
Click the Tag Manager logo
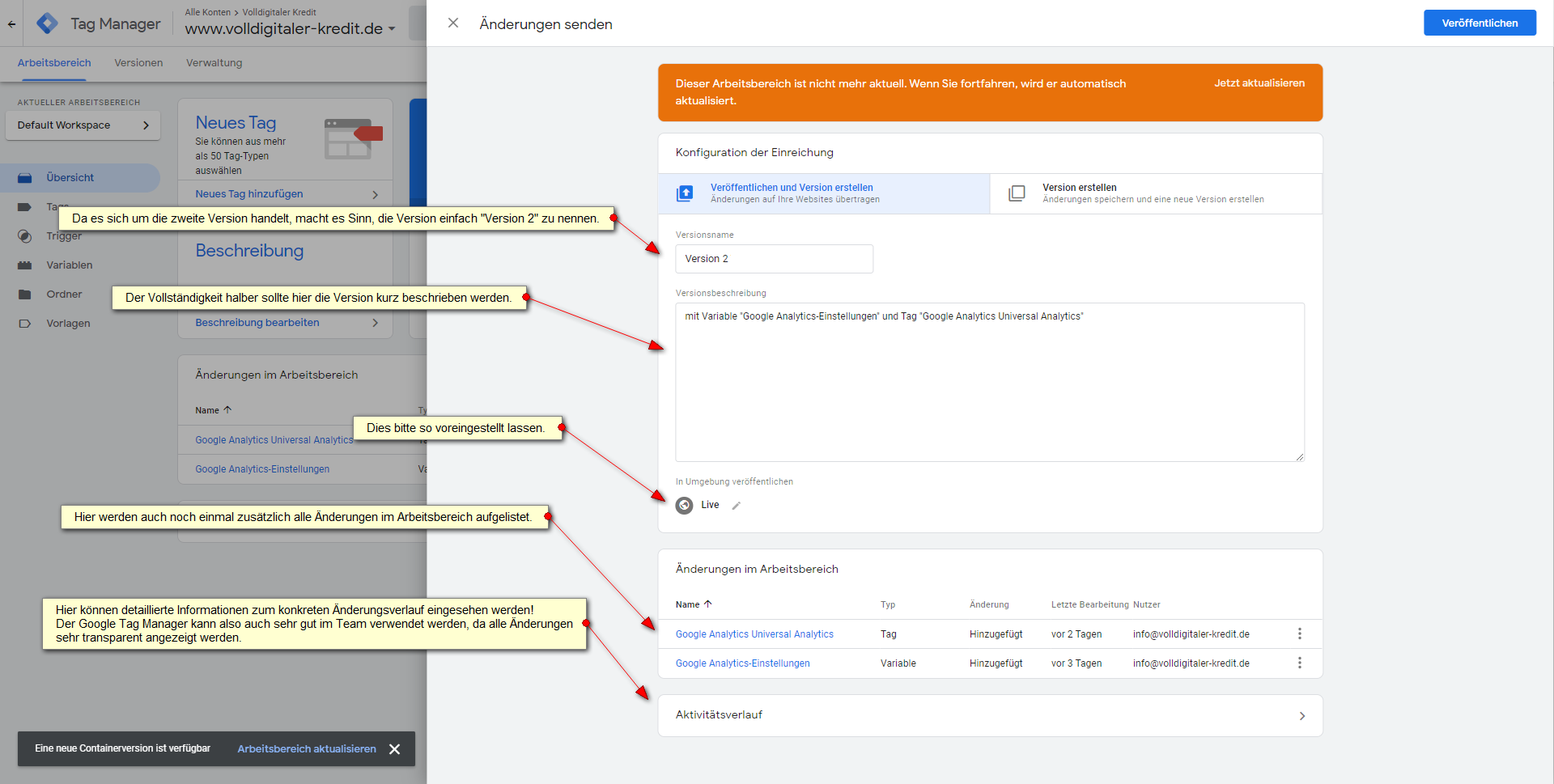pos(48,23)
